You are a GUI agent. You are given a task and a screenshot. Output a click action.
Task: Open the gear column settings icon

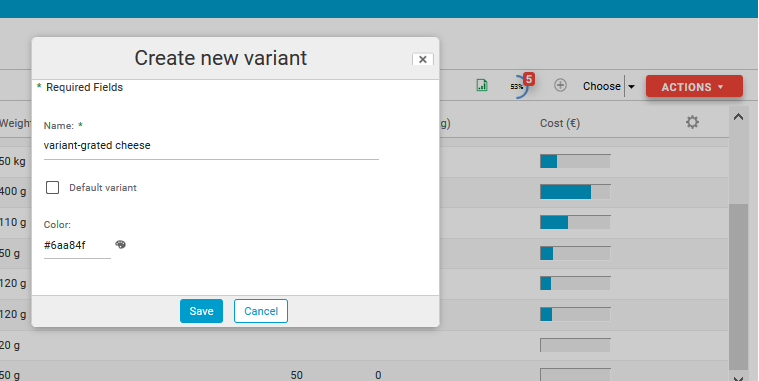point(692,122)
